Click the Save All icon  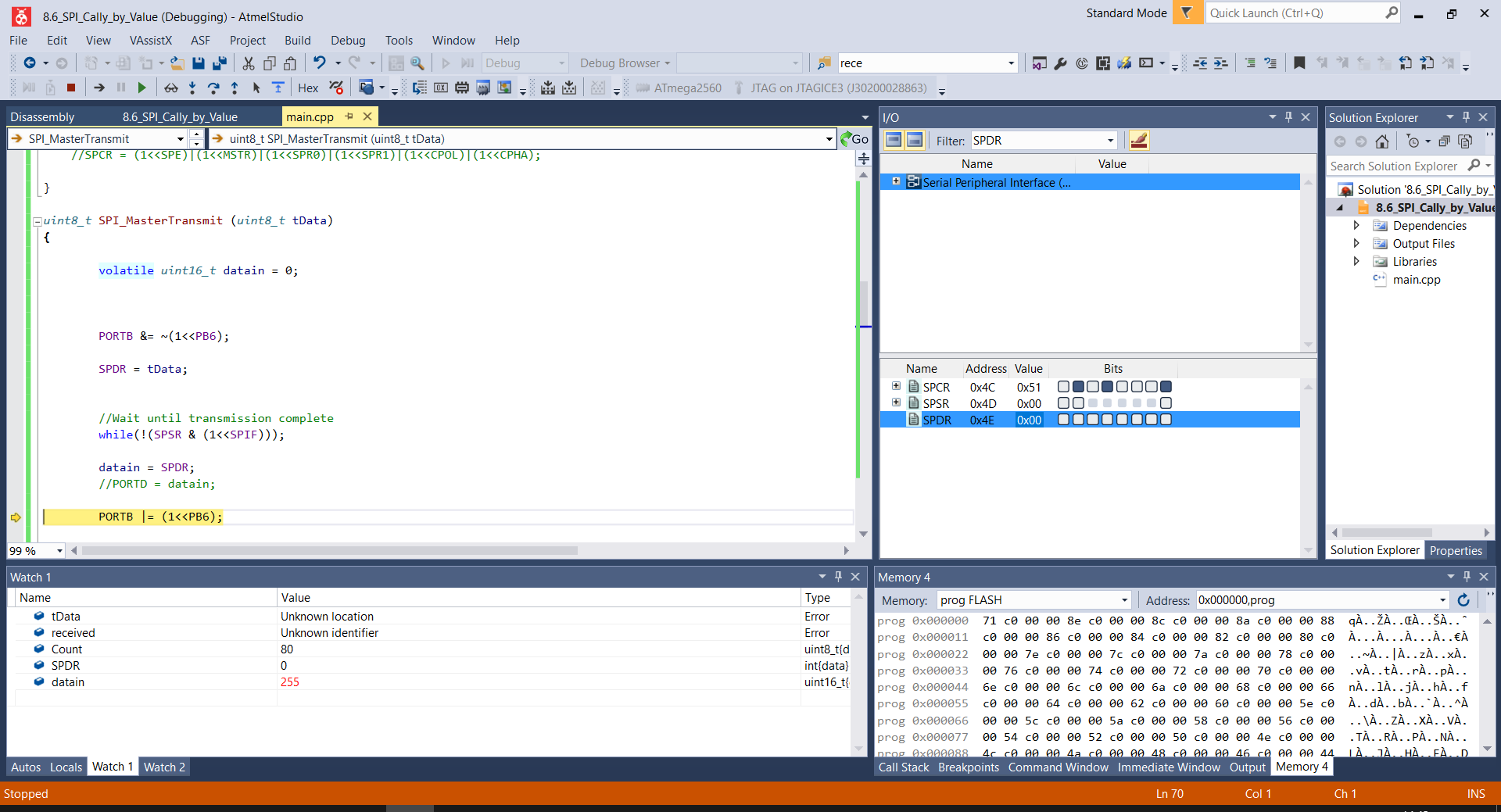[220, 63]
